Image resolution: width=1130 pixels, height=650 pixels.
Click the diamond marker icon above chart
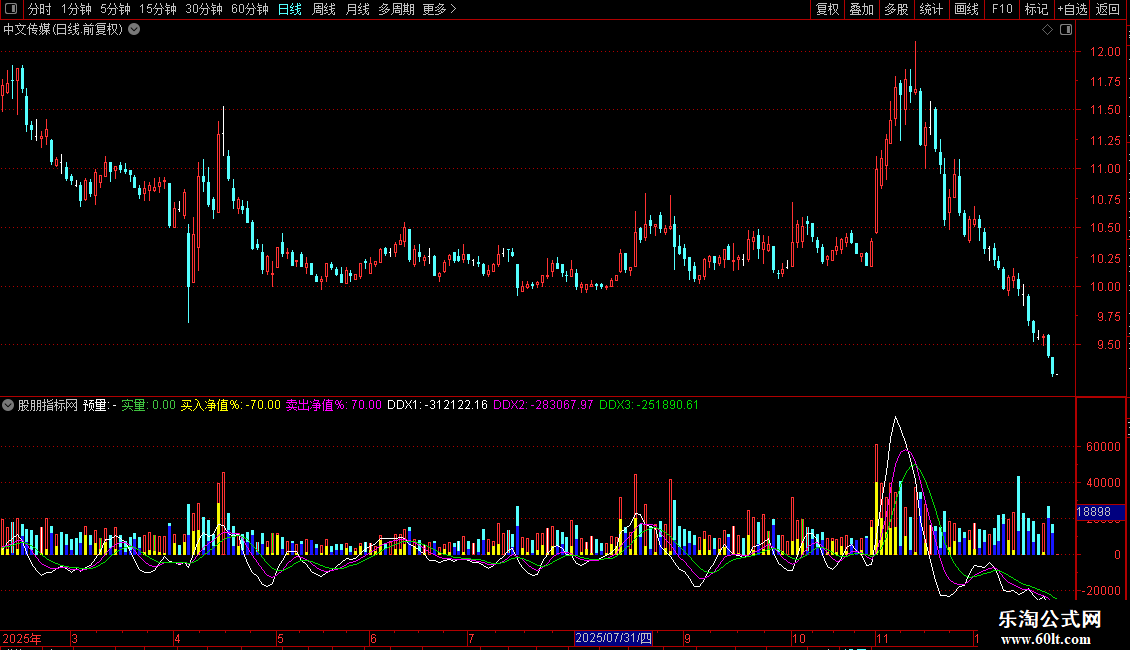click(1047, 30)
